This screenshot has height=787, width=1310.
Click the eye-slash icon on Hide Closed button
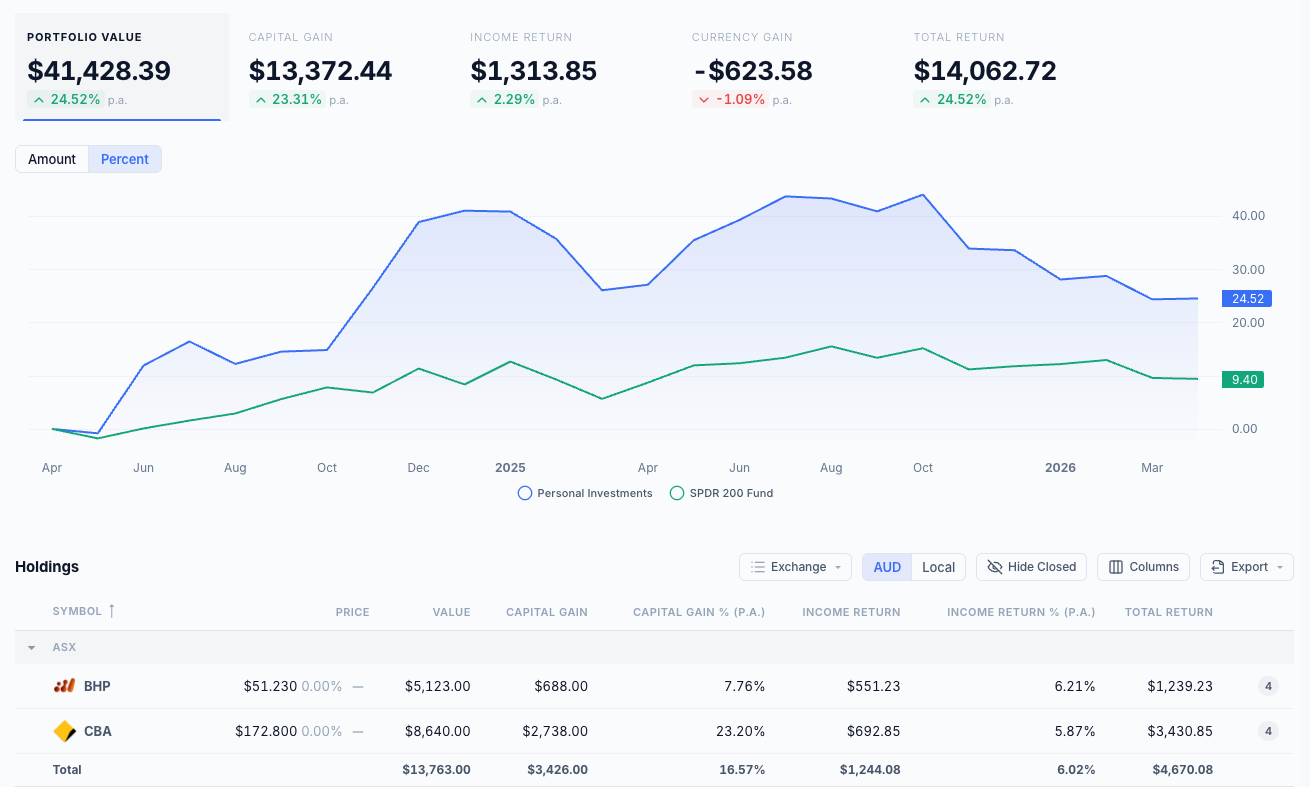[x=995, y=567]
